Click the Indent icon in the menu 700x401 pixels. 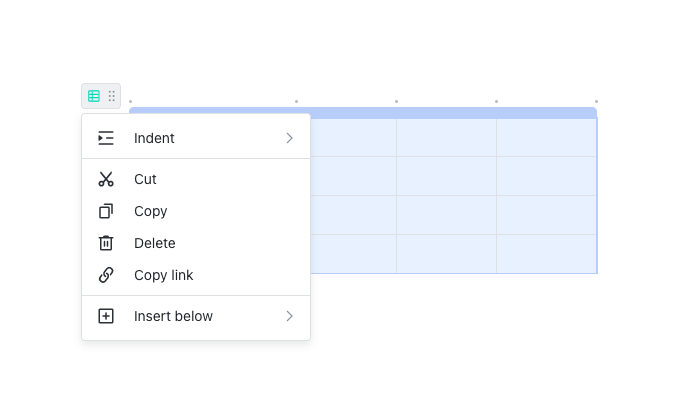(x=106, y=138)
